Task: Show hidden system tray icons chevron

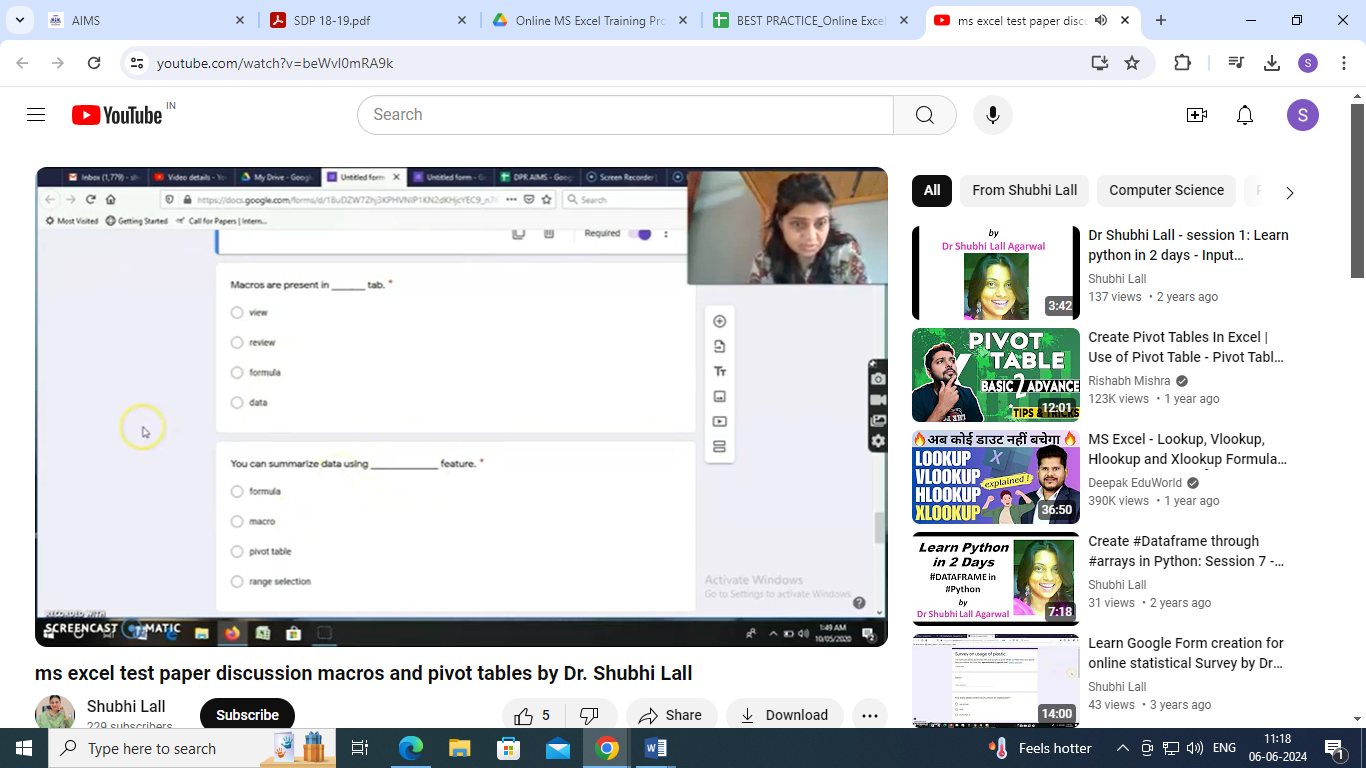Action: point(1122,748)
